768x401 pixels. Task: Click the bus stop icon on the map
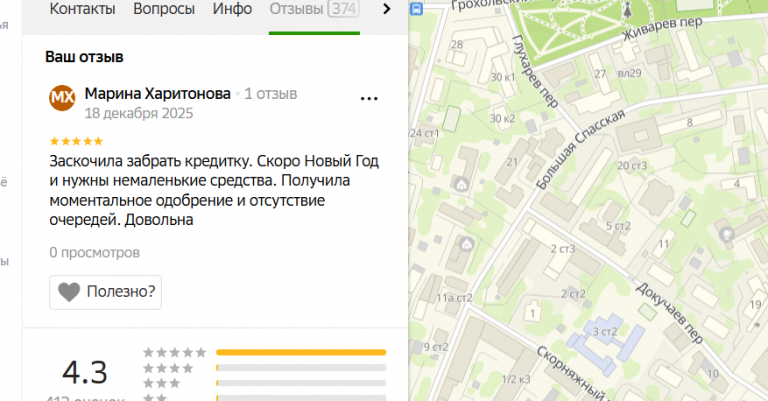pos(416,8)
